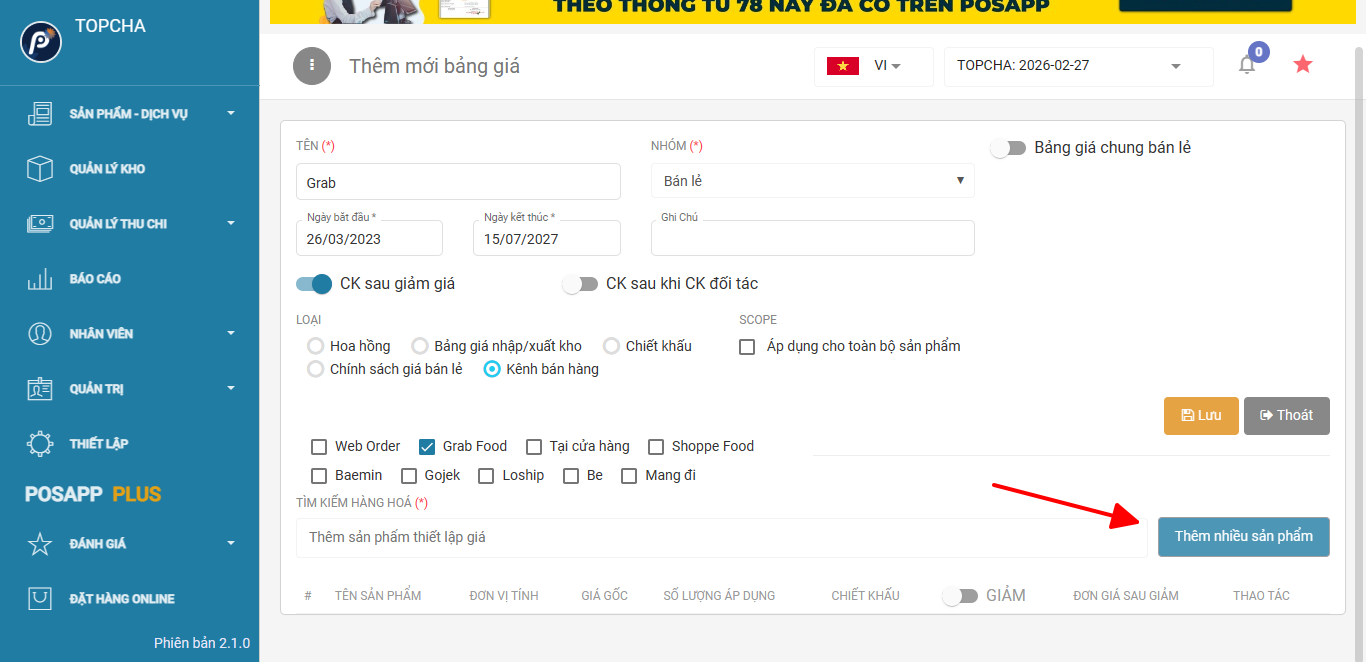The width and height of the screenshot is (1366, 662).
Task: Click the Quản lý kho box icon
Action: point(40,169)
